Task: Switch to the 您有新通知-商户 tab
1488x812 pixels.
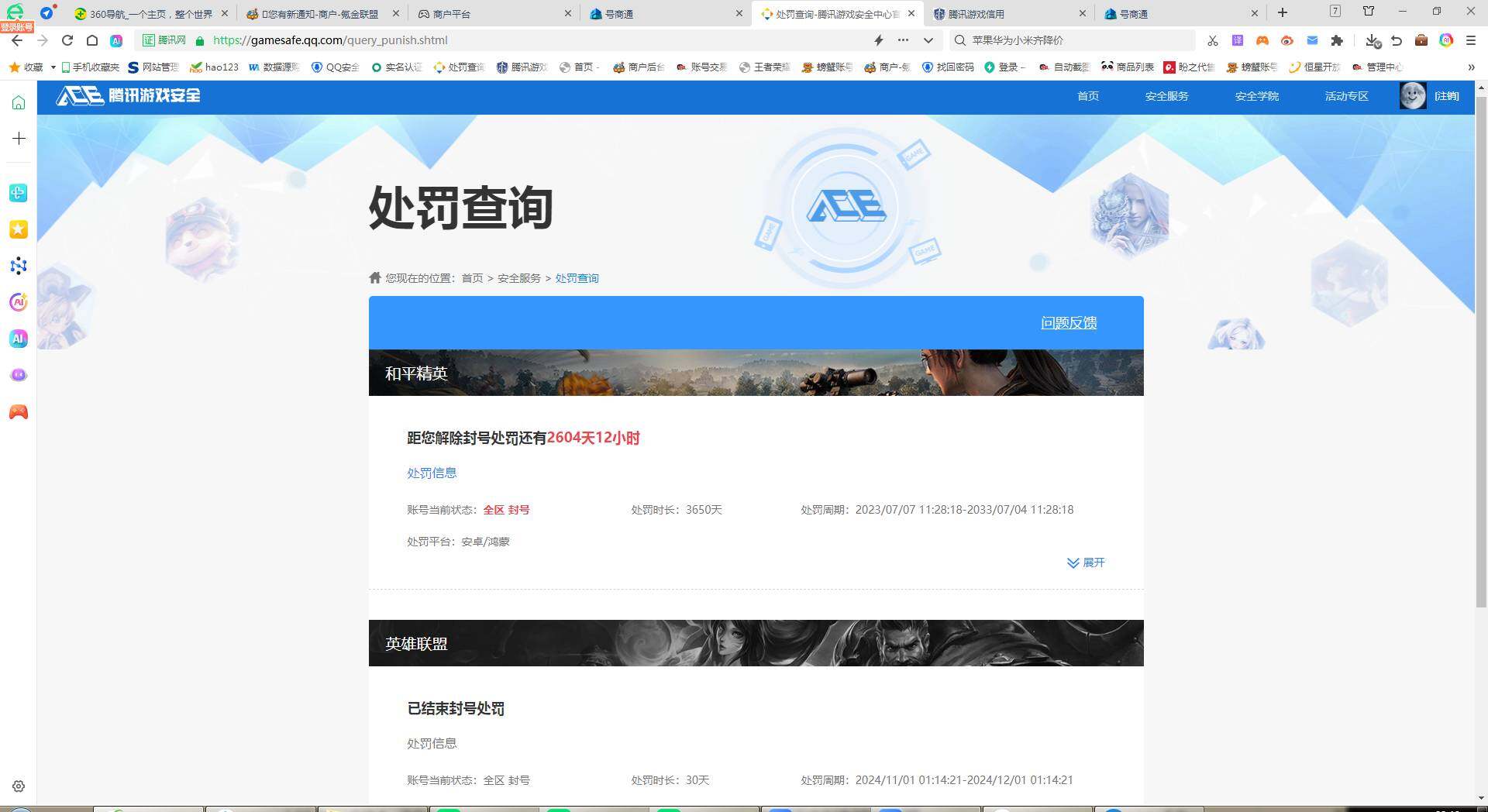Action: [323, 13]
